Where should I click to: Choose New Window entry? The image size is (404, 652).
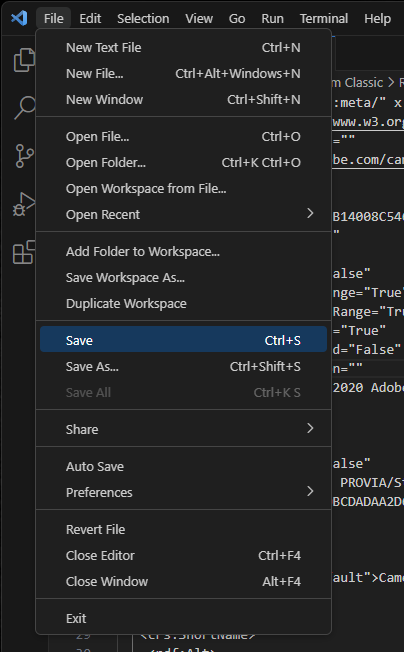click(183, 99)
